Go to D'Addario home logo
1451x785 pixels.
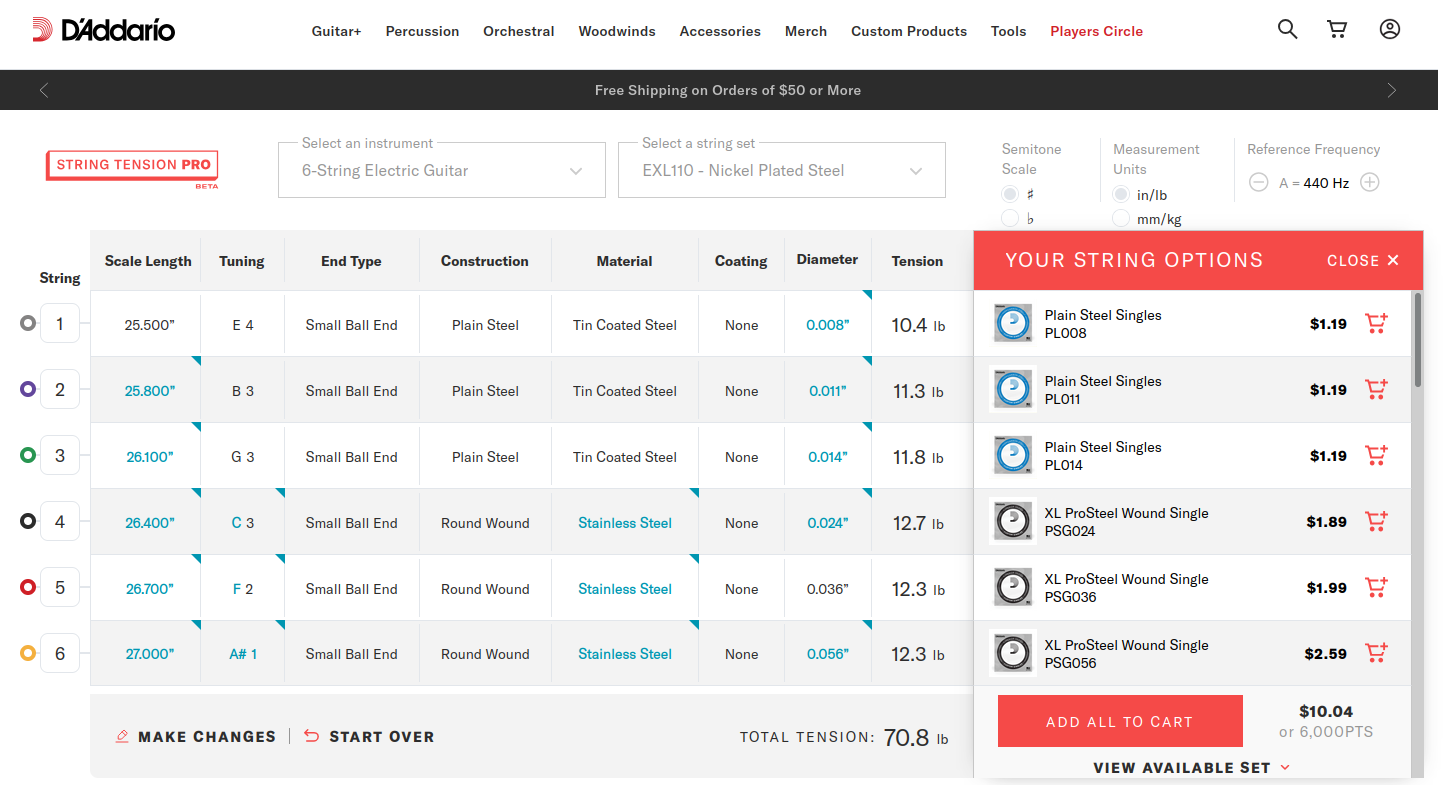click(103, 30)
